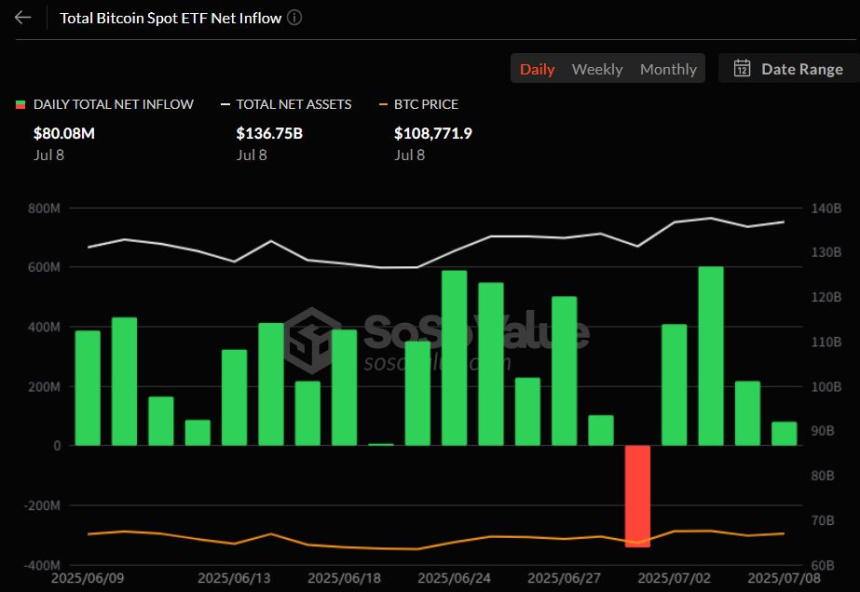
Task: Click the red negative outflow bar
Action: (x=637, y=495)
